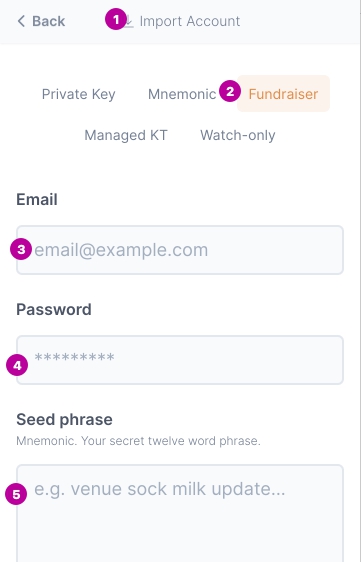361x562 pixels.
Task: Click the purple number 4 marker
Action: click(x=17, y=365)
